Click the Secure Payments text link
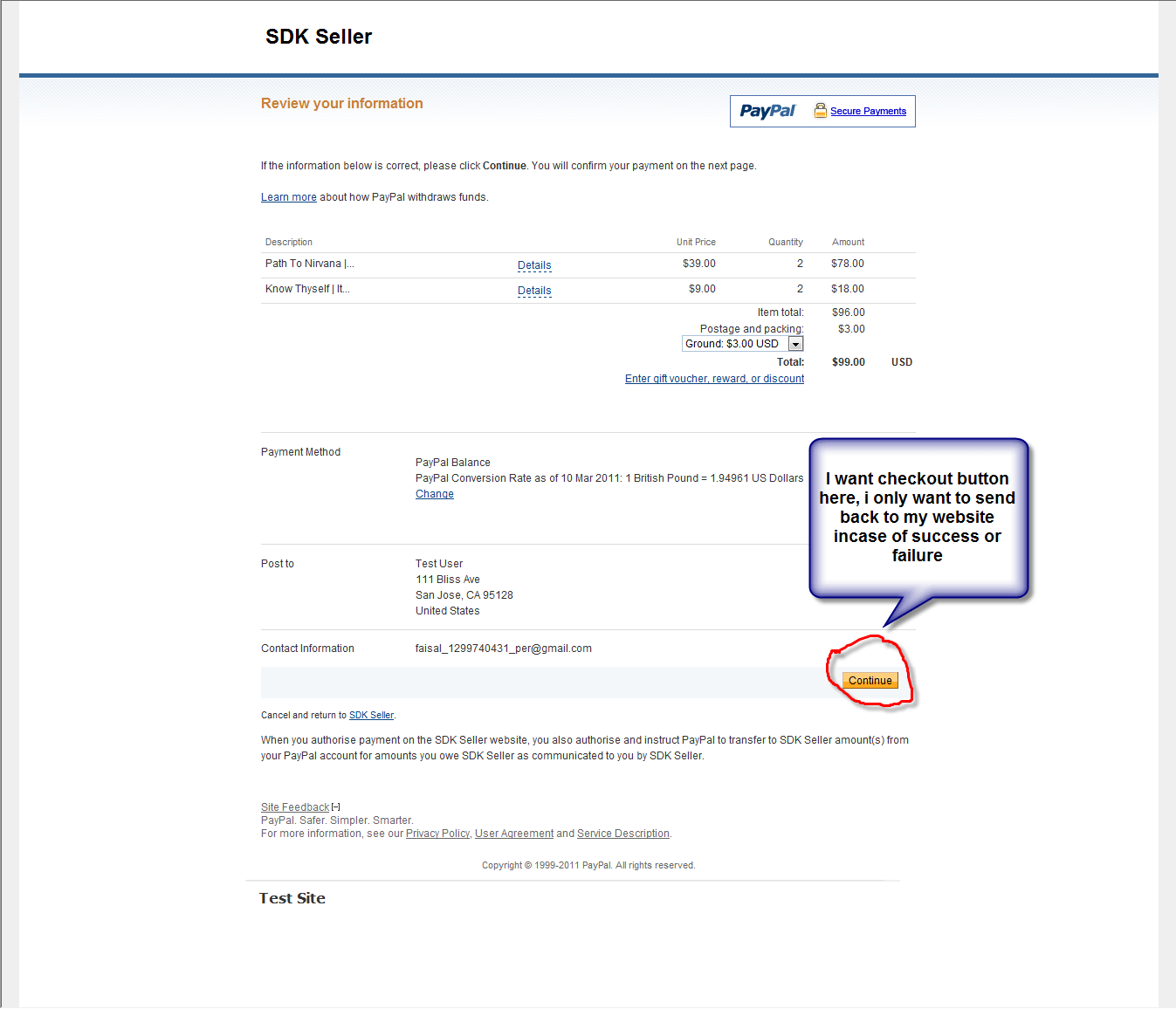The width and height of the screenshot is (1176, 1009). coord(868,111)
